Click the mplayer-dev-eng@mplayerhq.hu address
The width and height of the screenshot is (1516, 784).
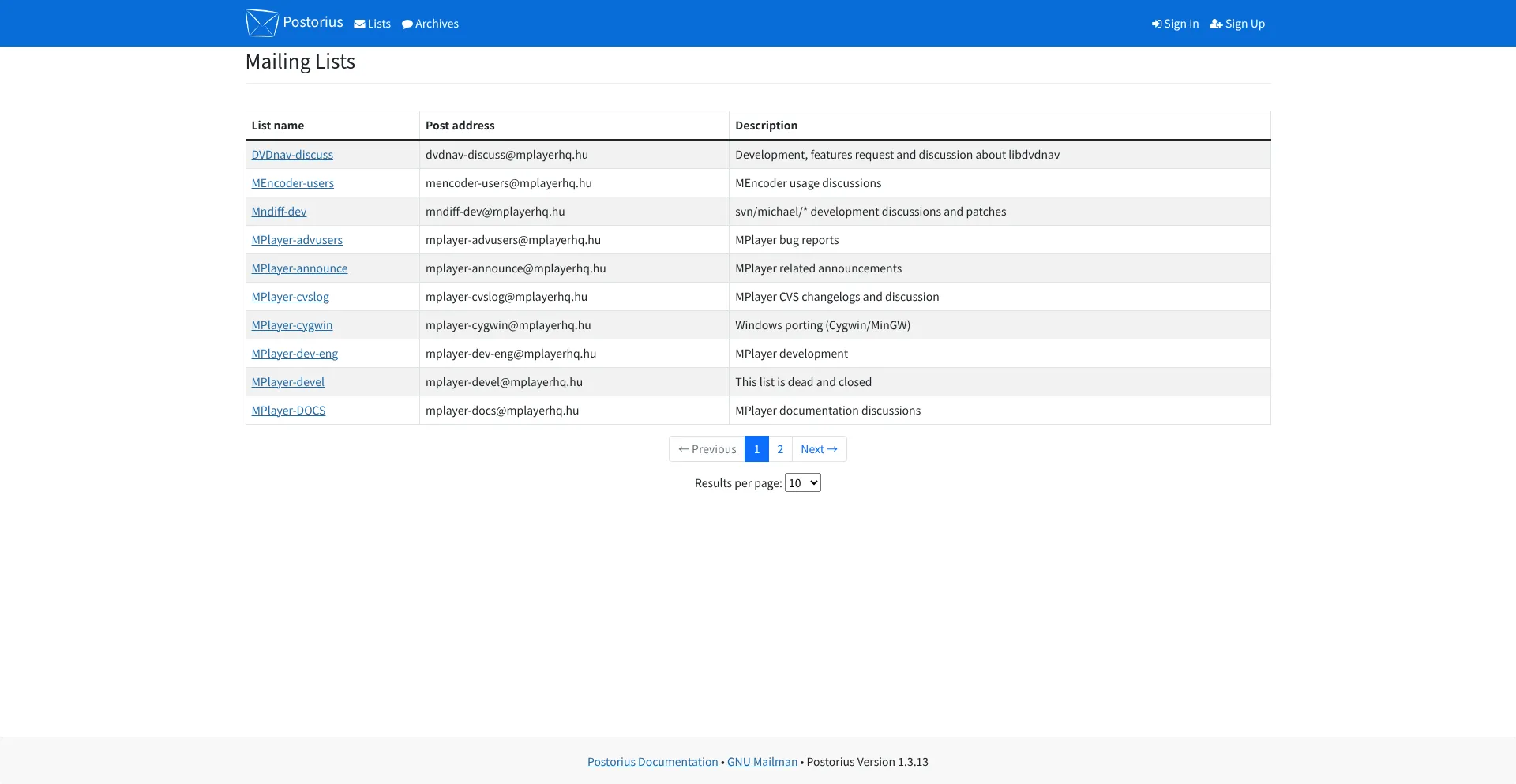pos(511,354)
